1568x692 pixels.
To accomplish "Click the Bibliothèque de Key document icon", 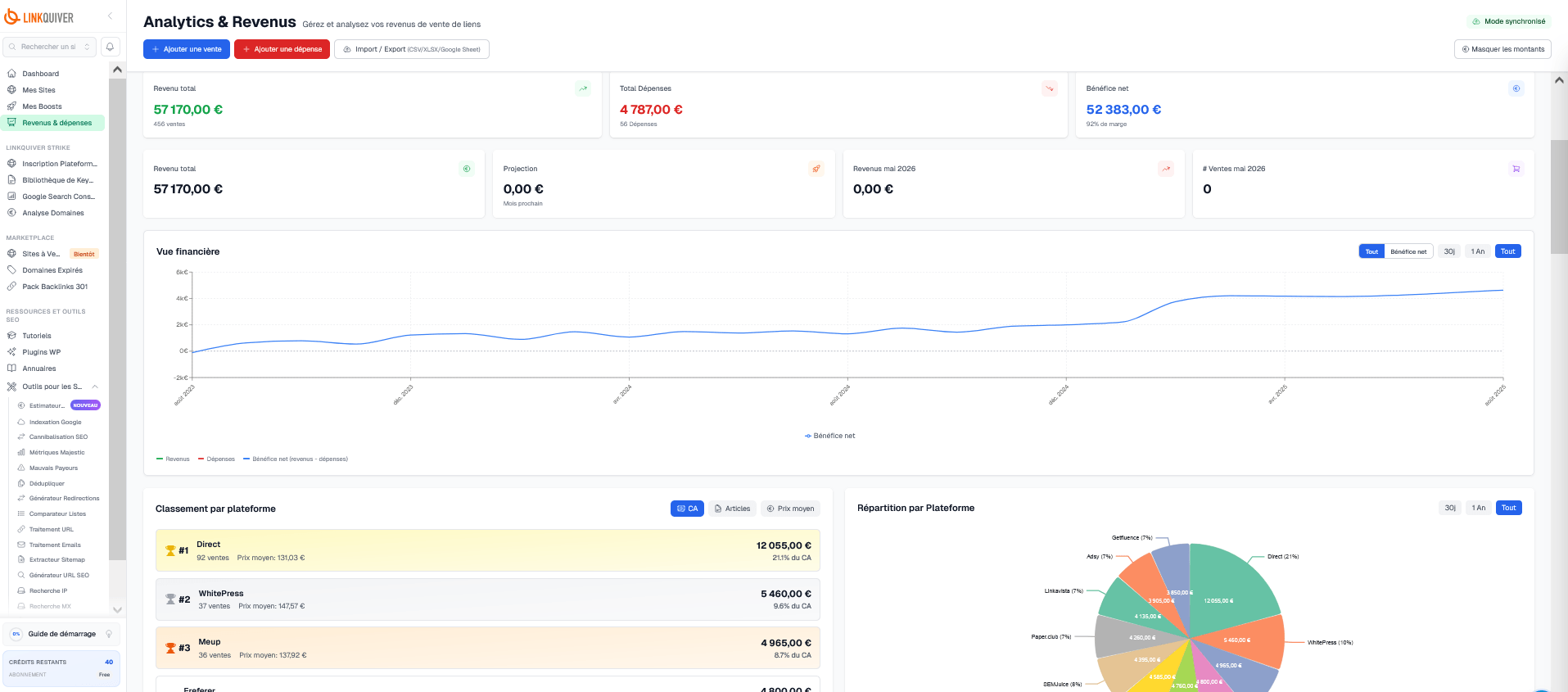I will pos(11,180).
